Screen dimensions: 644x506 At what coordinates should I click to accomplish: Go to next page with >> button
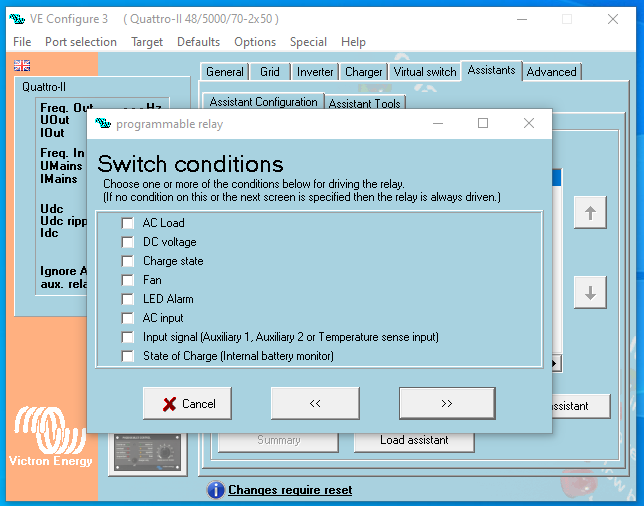point(447,403)
